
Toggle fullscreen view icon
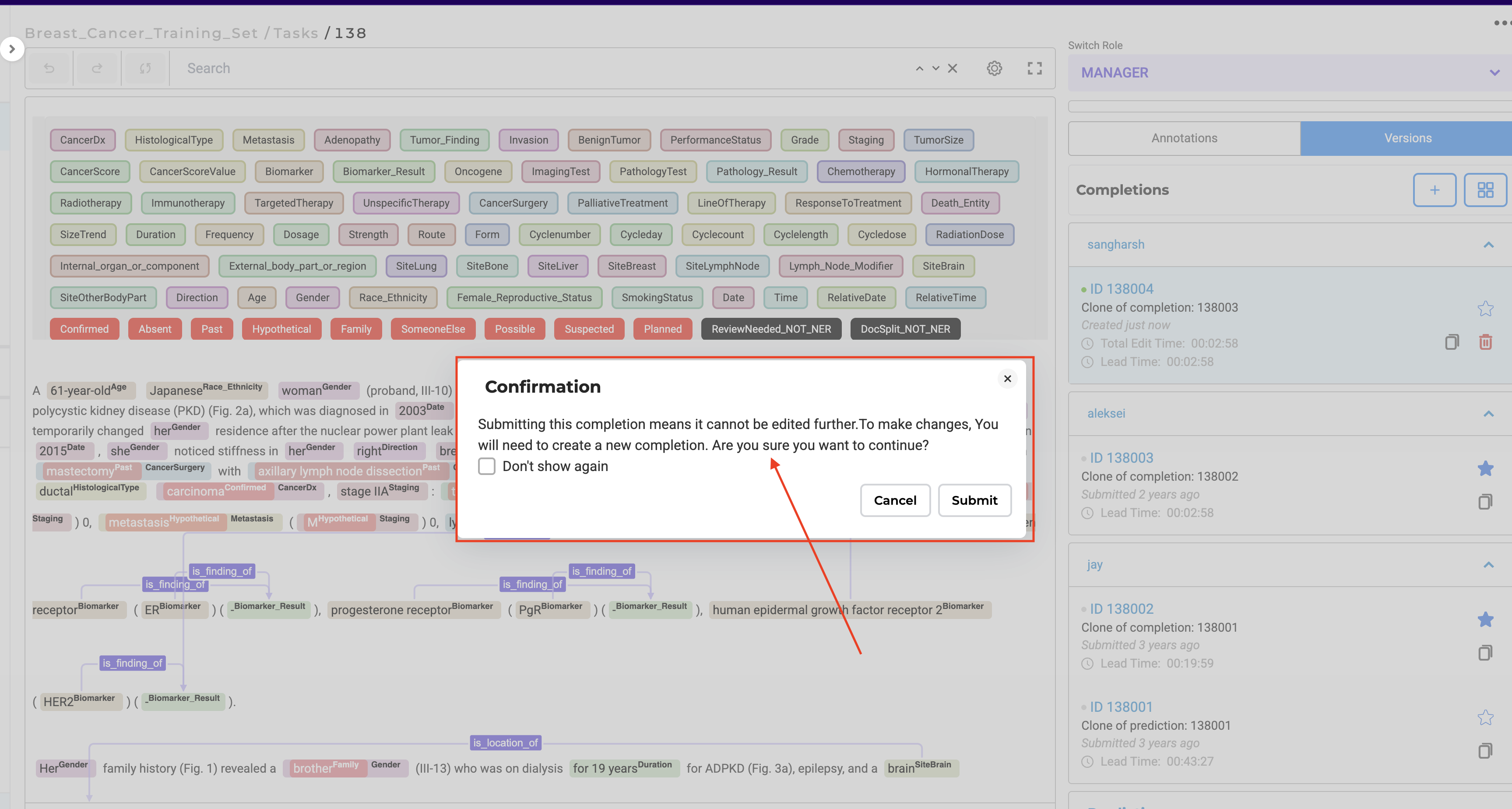1034,69
